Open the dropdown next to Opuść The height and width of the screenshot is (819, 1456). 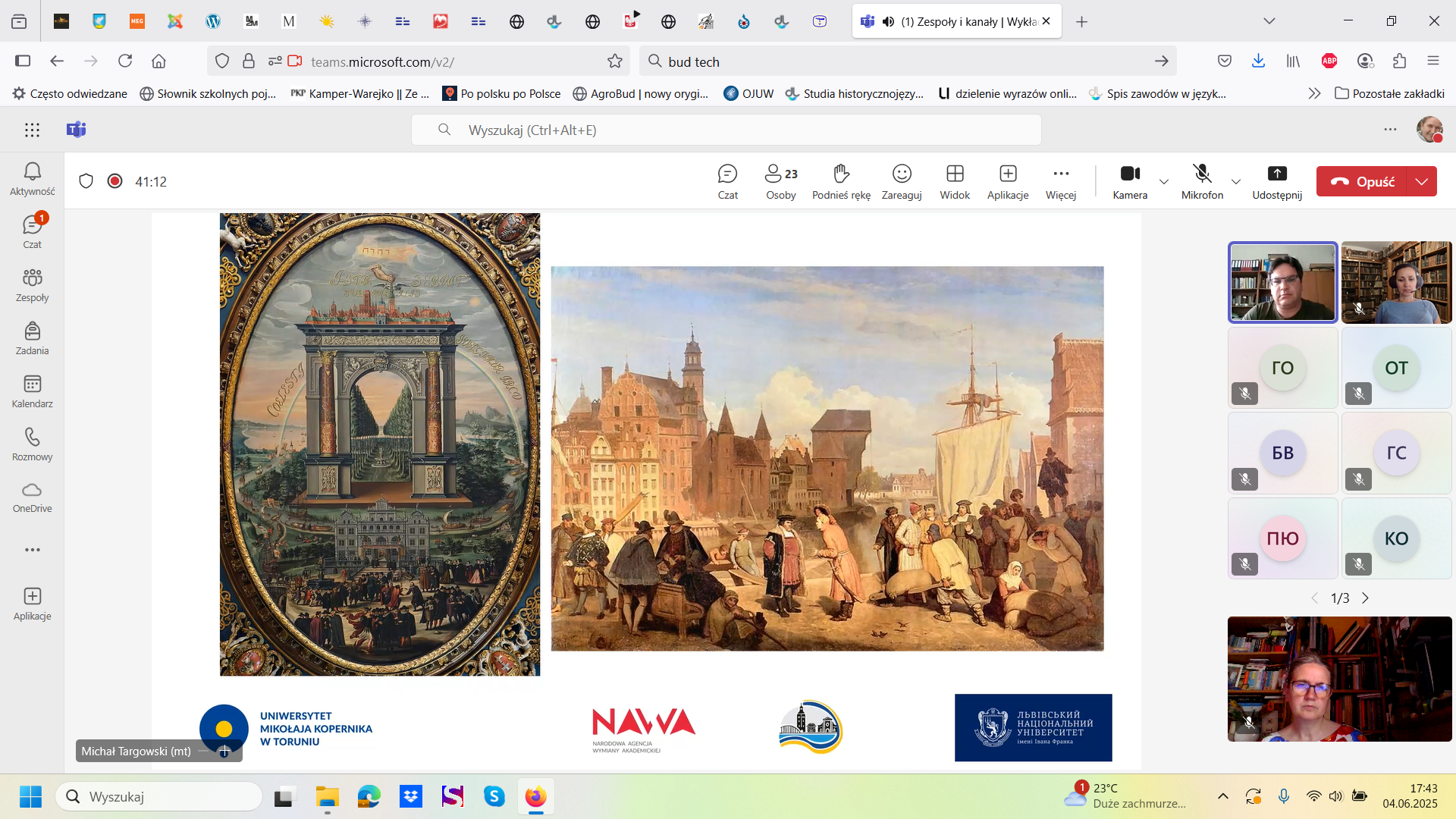[1422, 181]
